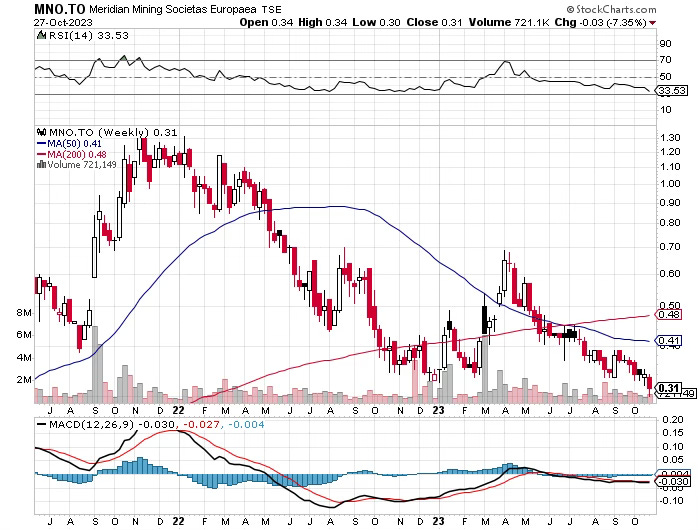This screenshot has height=530, width=700.
Task: Click the MA(200) 0.48 legend entry
Action: (x=72, y=154)
